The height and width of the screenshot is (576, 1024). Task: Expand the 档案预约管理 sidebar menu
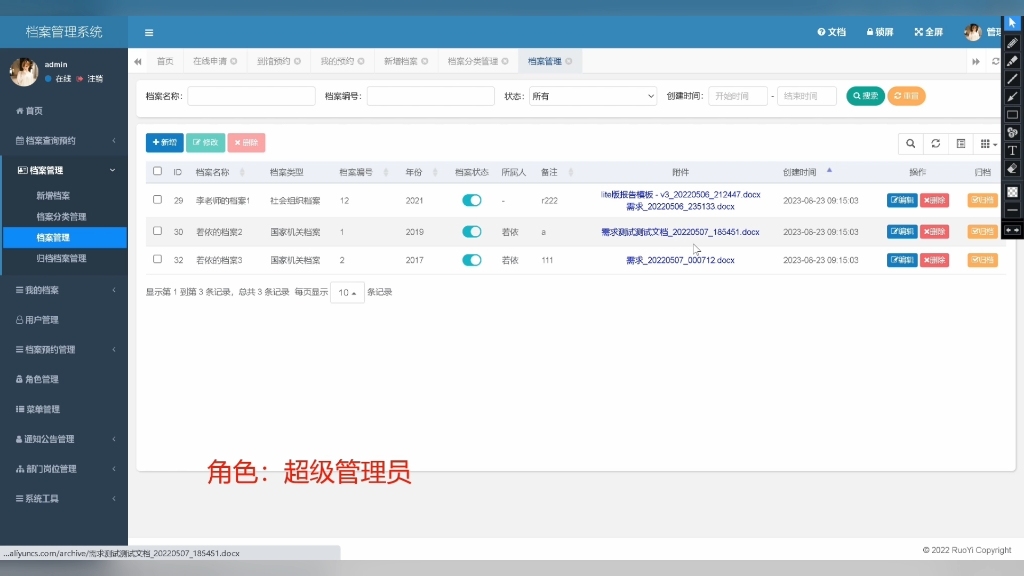[x=64, y=349]
